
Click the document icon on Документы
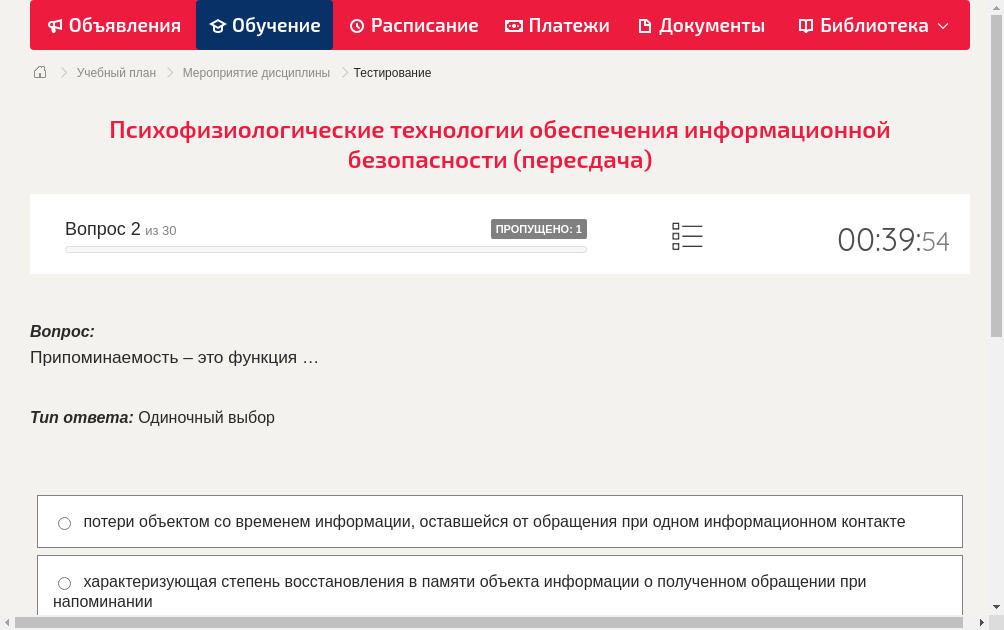click(646, 25)
